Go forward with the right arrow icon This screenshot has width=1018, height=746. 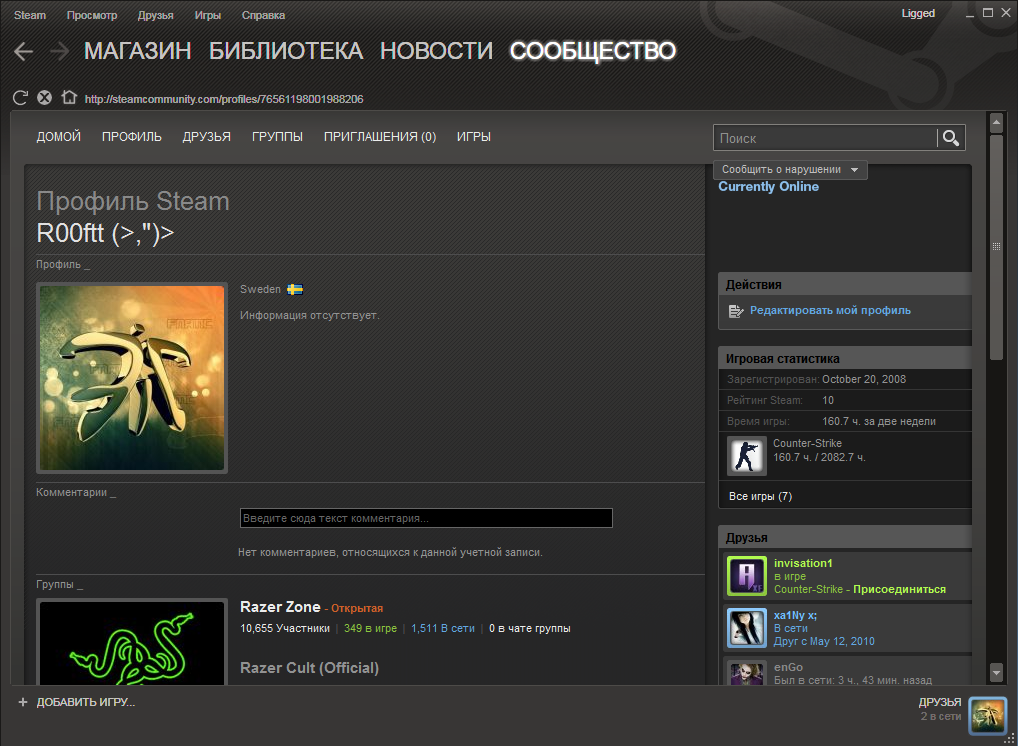click(59, 51)
